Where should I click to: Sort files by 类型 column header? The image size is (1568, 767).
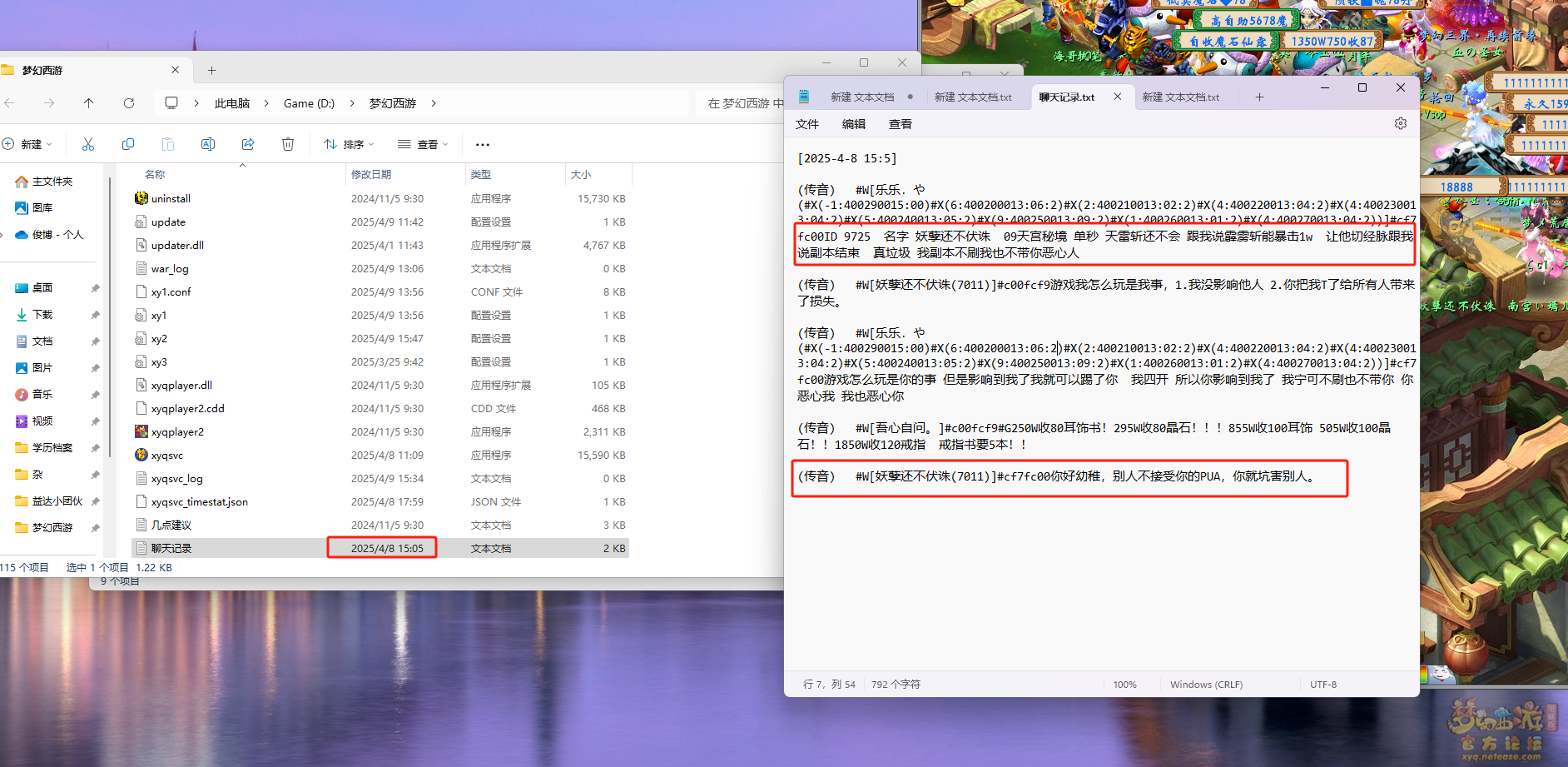pos(481,175)
